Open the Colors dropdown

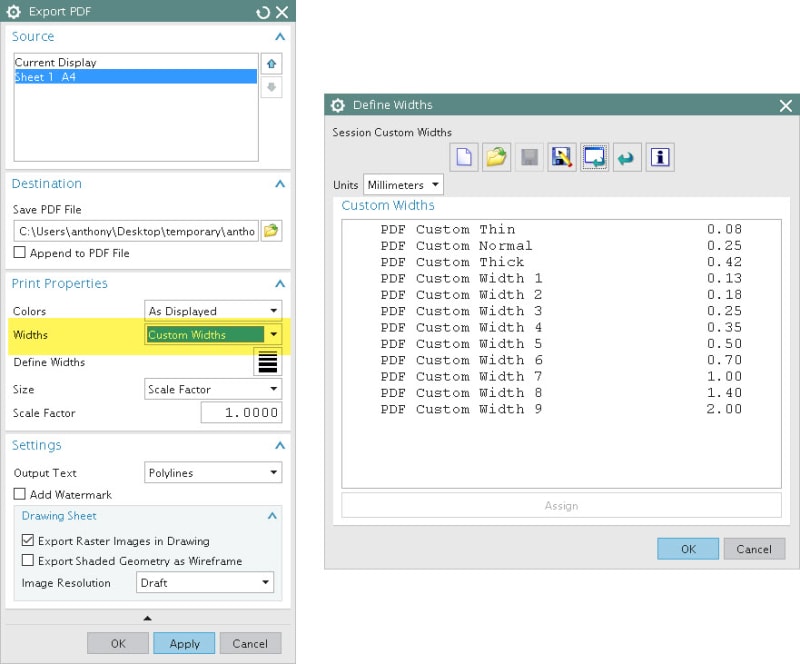pyautogui.click(x=213, y=311)
